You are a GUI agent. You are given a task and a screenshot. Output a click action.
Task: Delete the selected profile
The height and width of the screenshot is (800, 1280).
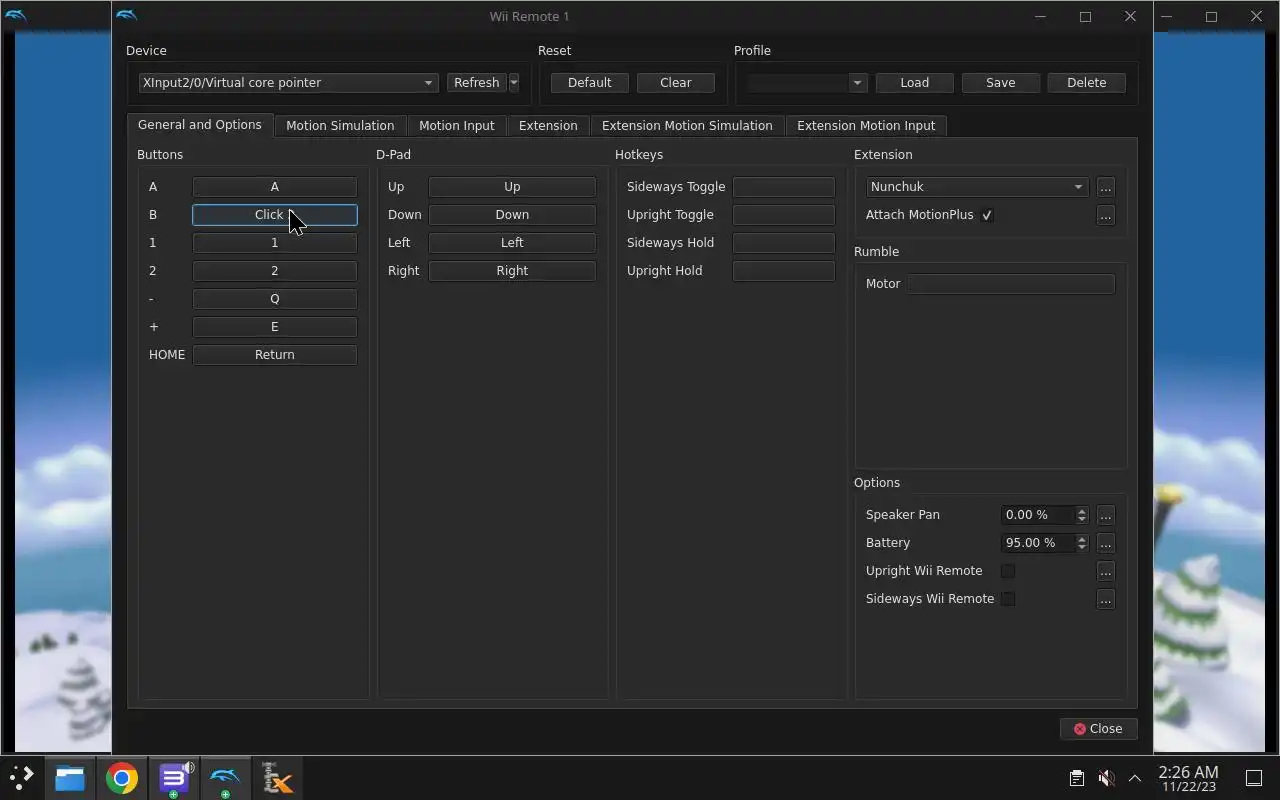1086,83
